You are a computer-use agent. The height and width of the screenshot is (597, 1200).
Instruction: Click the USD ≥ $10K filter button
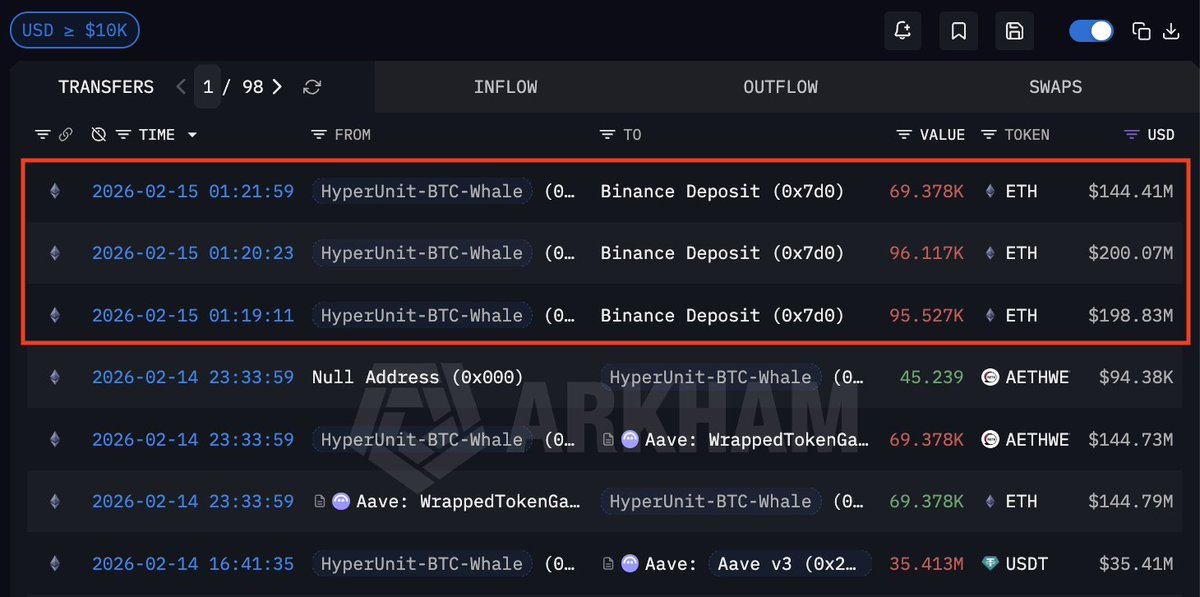pyautogui.click(x=74, y=30)
